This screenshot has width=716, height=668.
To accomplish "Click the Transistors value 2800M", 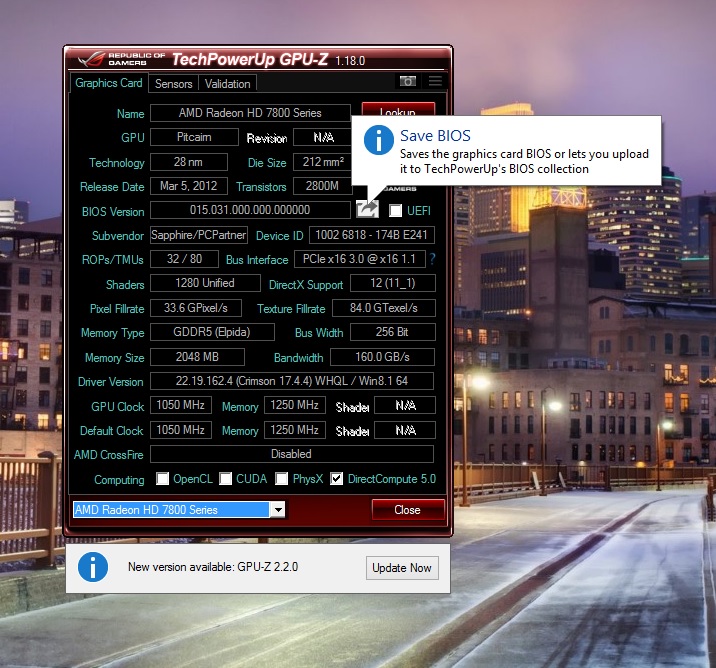I will (x=322, y=186).
